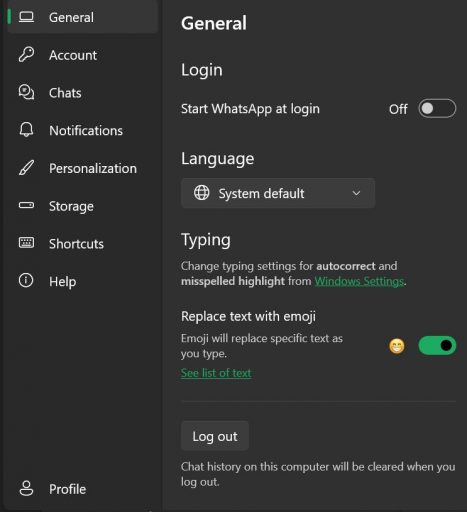View the Shortcuts section
This screenshot has height=512, width=467.
point(82,243)
